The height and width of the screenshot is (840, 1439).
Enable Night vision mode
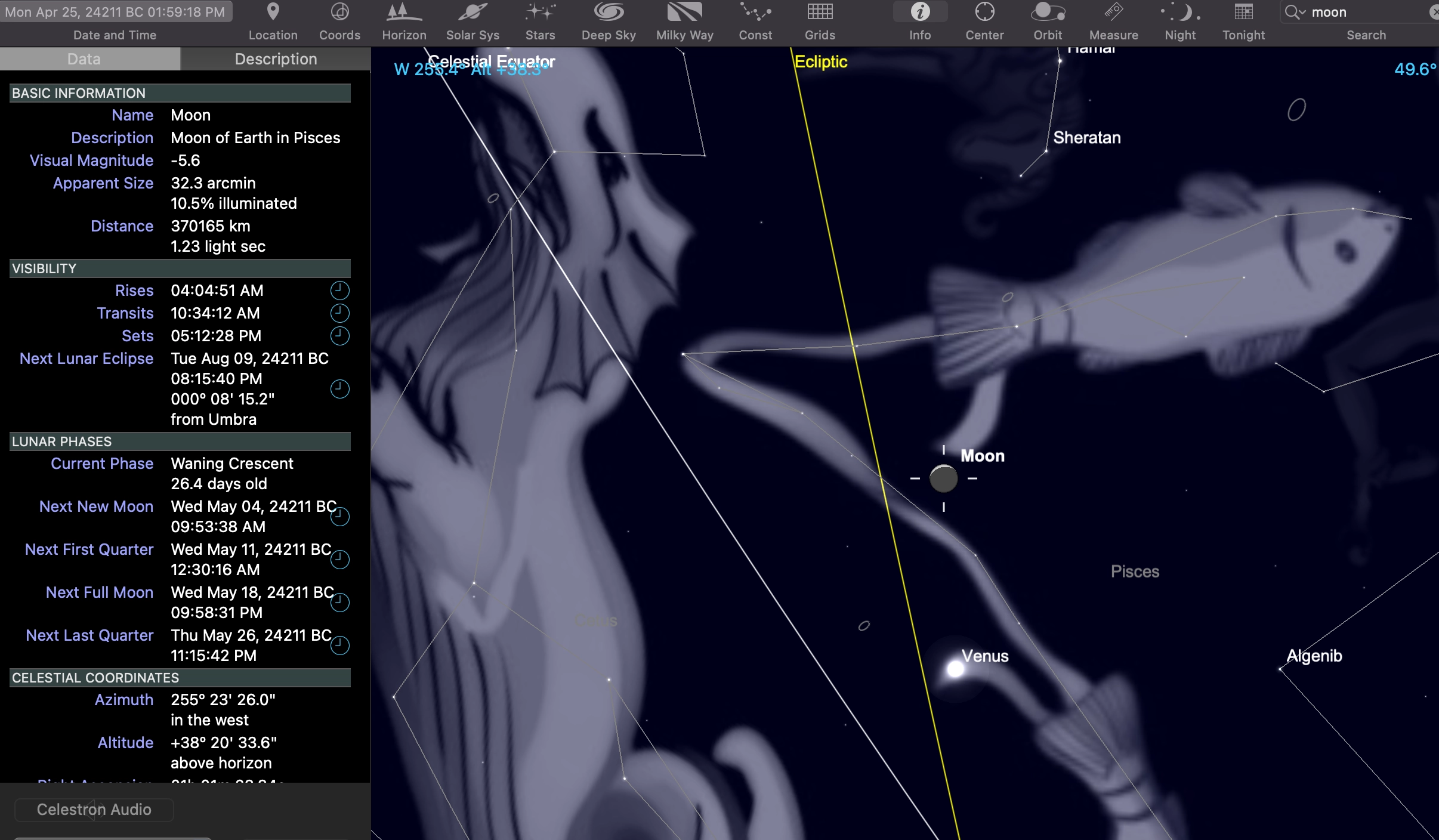pyautogui.click(x=1180, y=13)
